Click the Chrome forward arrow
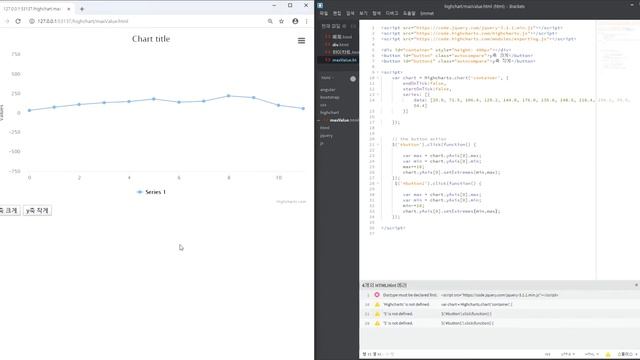 (7, 21)
